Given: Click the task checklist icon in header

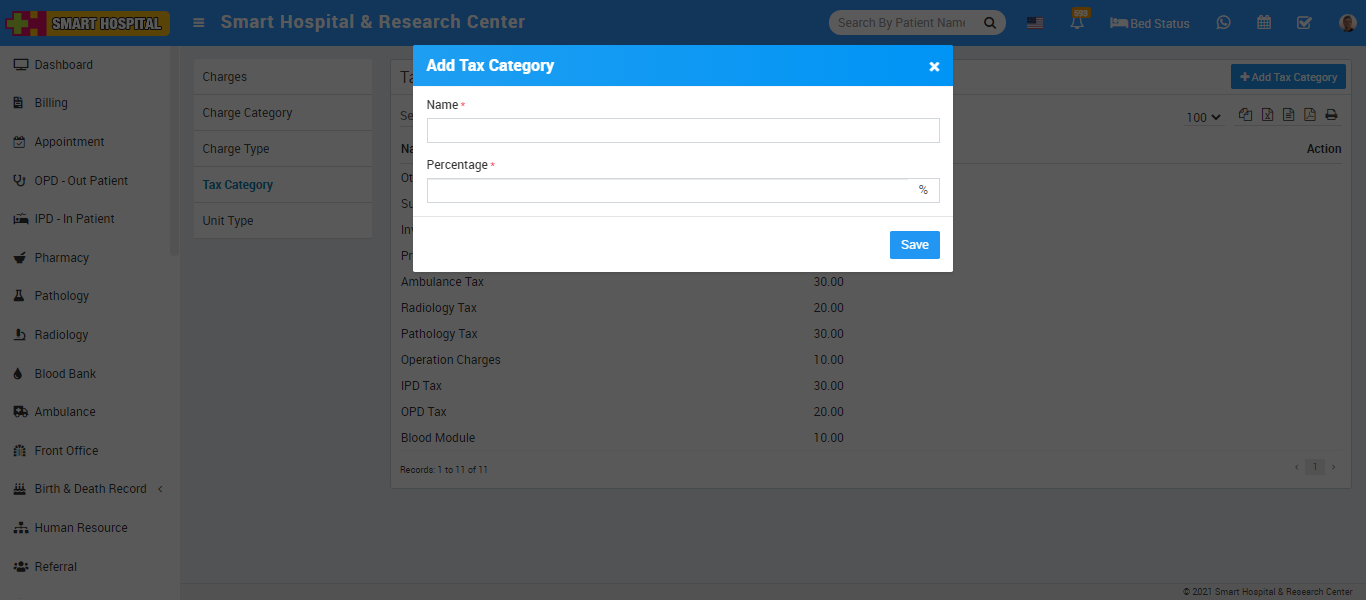Looking at the screenshot, I should click(x=1304, y=23).
